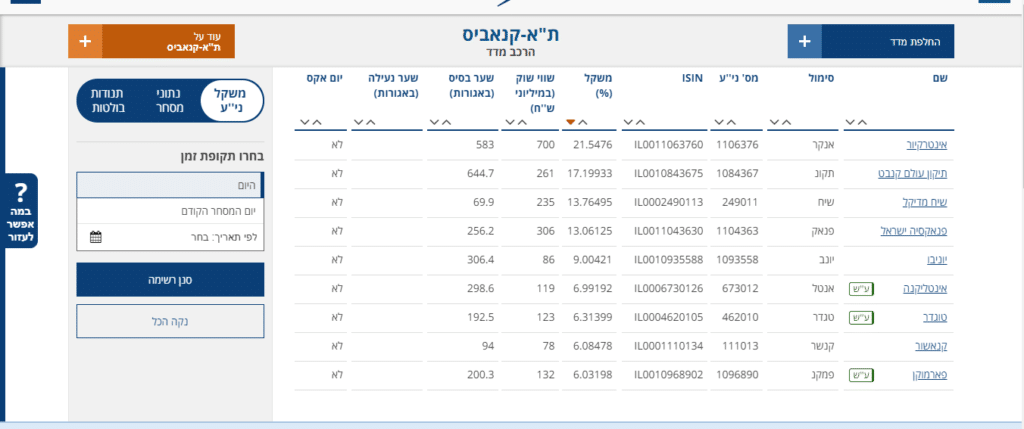Switch to תנודות בולטות tab

point(106,101)
